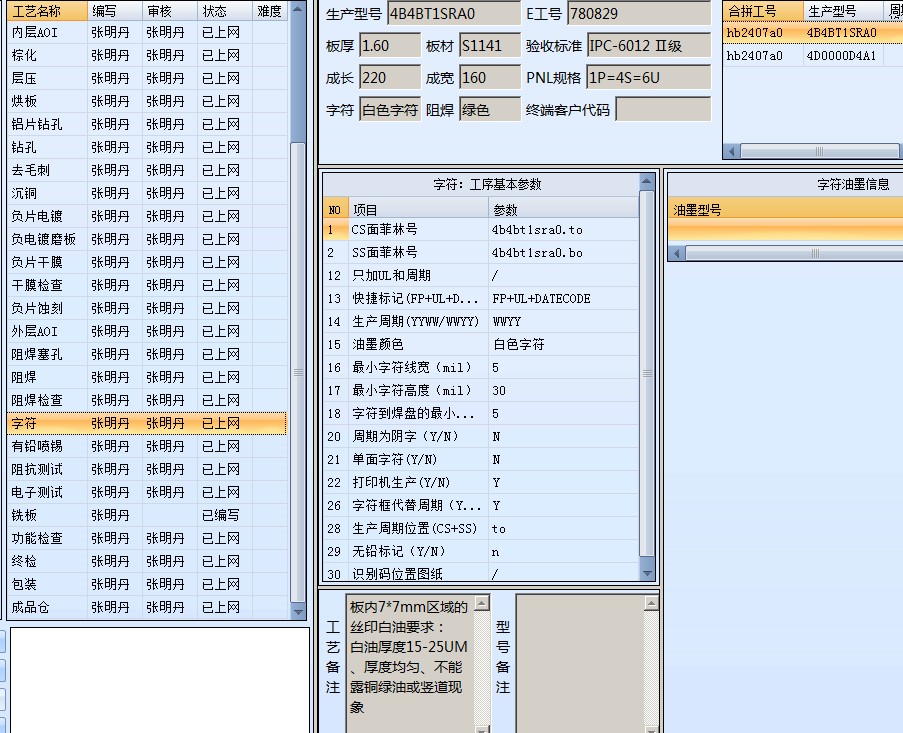Image resolution: width=903 pixels, height=733 pixels.
Task: Select the 负片干膜 process row
Action: click(x=147, y=263)
